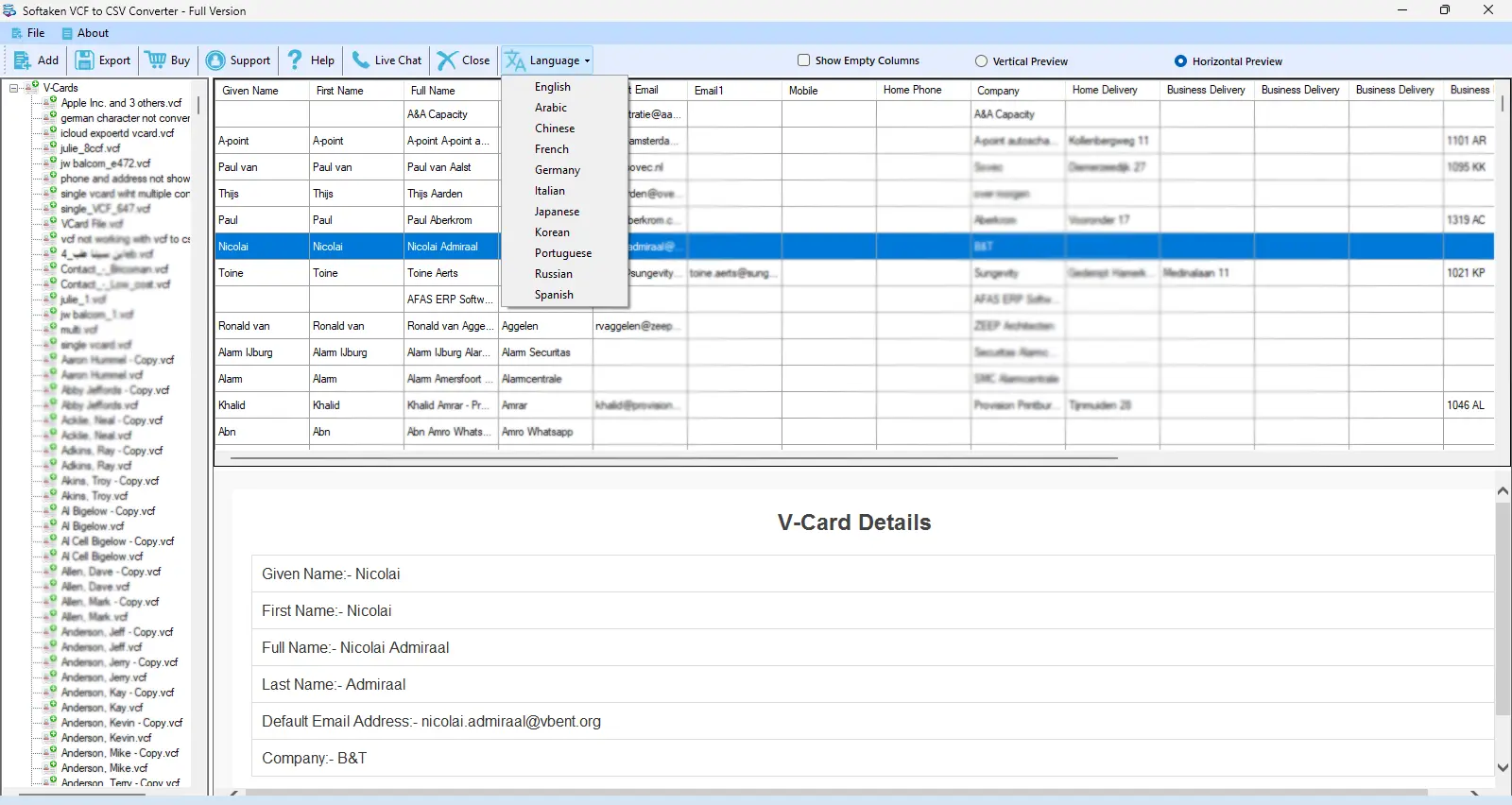Click the Buy button label

click(180, 60)
